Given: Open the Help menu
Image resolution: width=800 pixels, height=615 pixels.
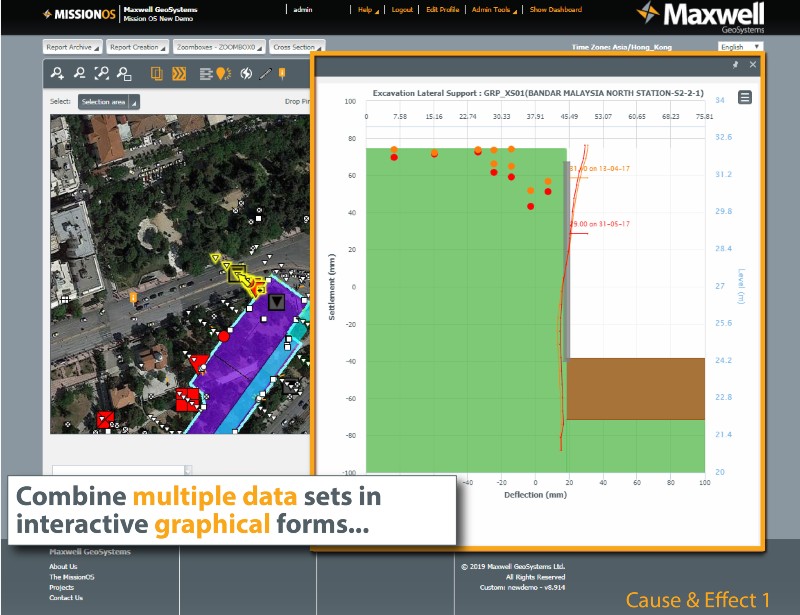Looking at the screenshot, I should [368, 10].
